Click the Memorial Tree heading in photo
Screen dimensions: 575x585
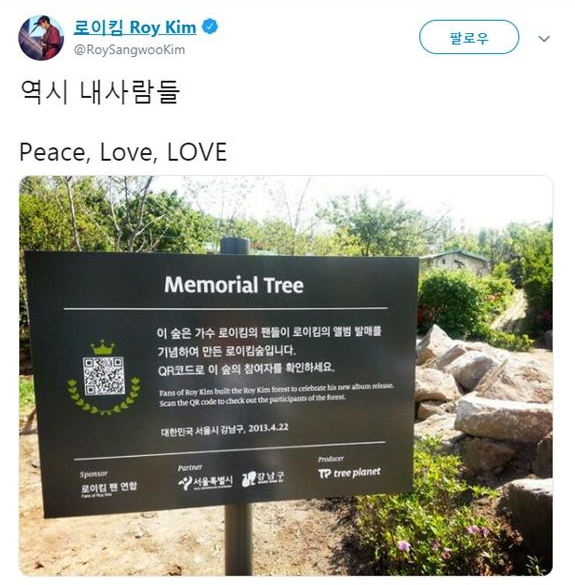coord(234,285)
